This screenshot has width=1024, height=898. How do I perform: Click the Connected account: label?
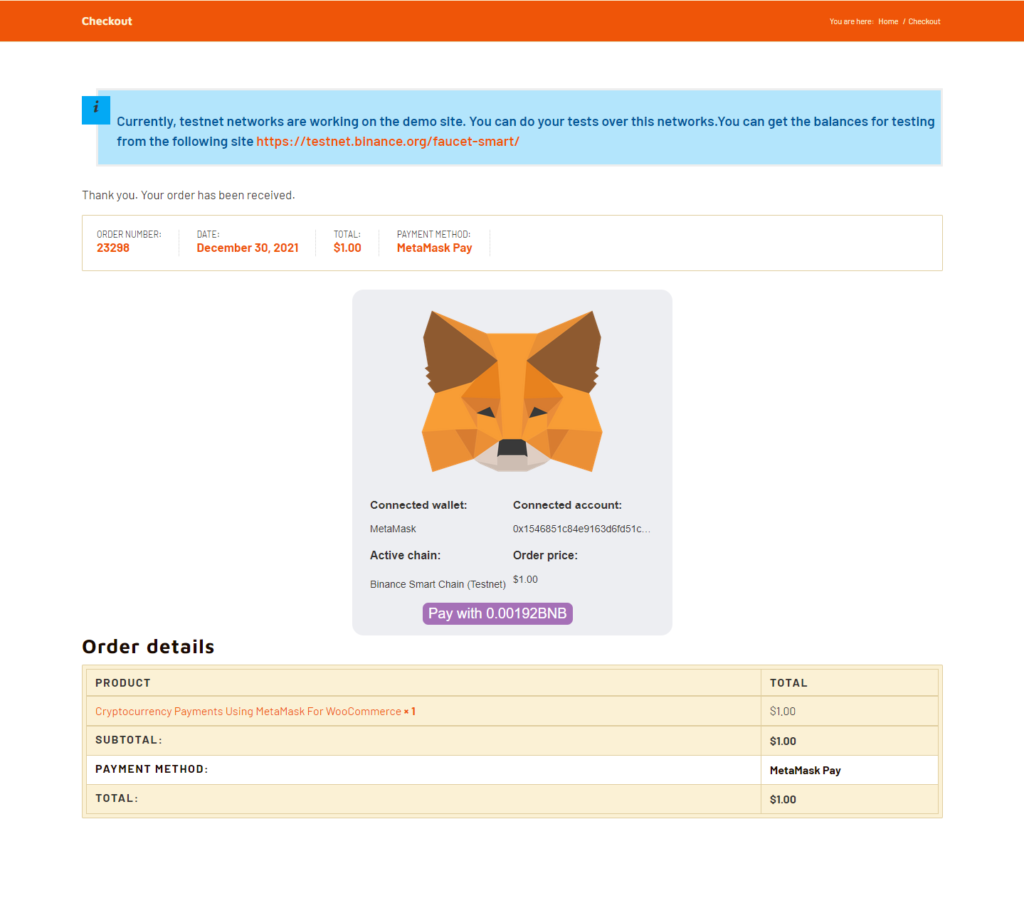[567, 505]
